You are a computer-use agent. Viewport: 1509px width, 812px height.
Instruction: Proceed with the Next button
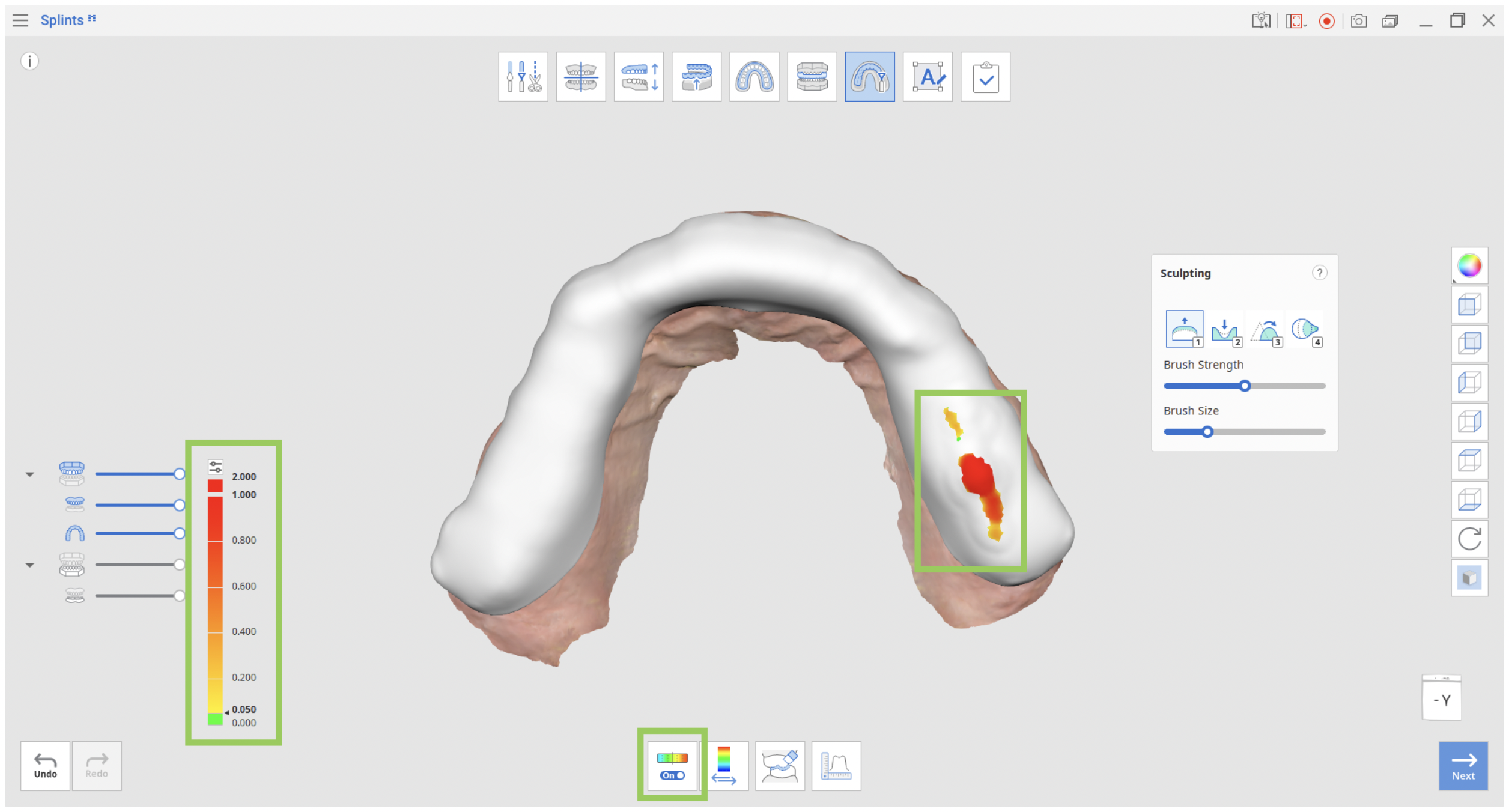[1463, 766]
